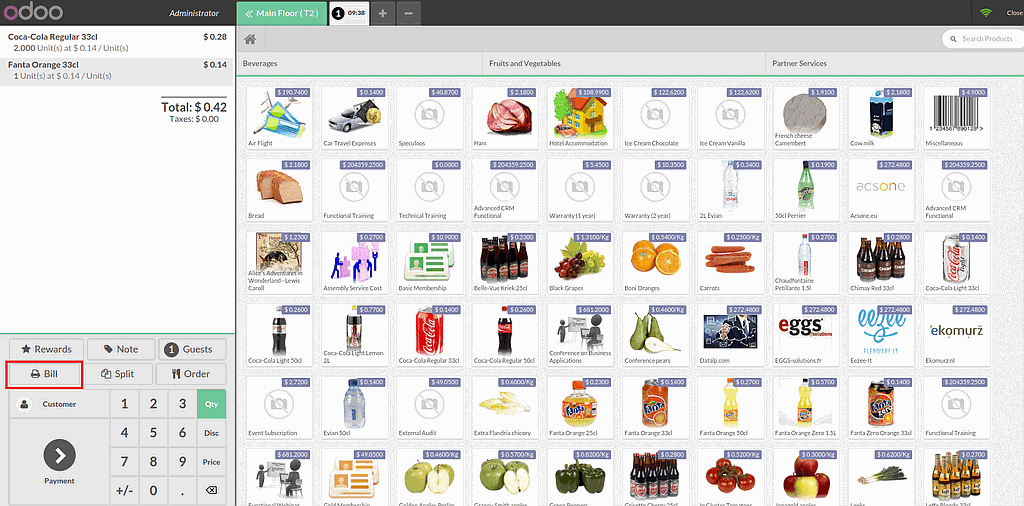Select Qty input mode
This screenshot has height=506, width=1024.
[211, 404]
